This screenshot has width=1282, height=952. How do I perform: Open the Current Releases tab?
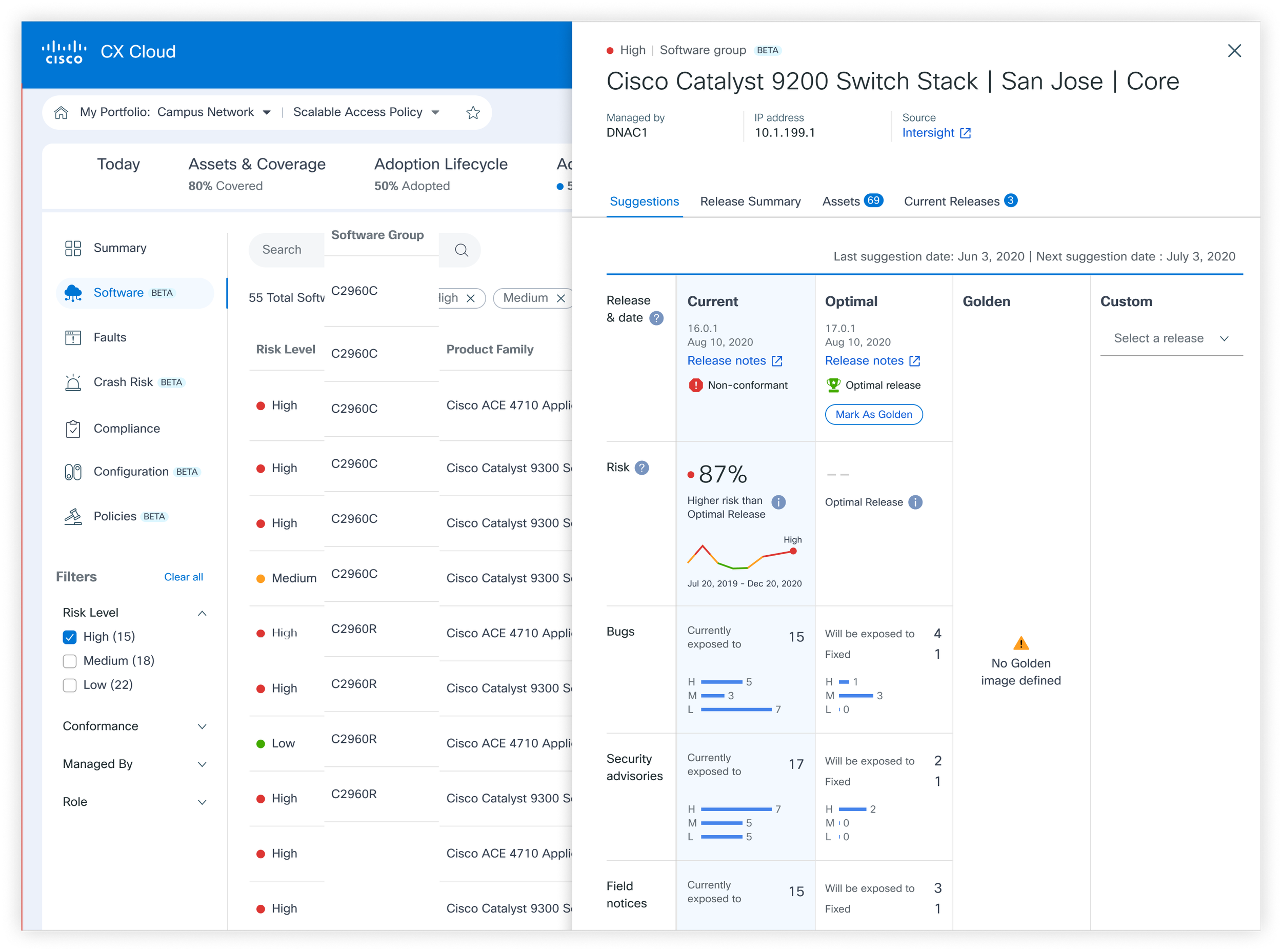click(960, 201)
